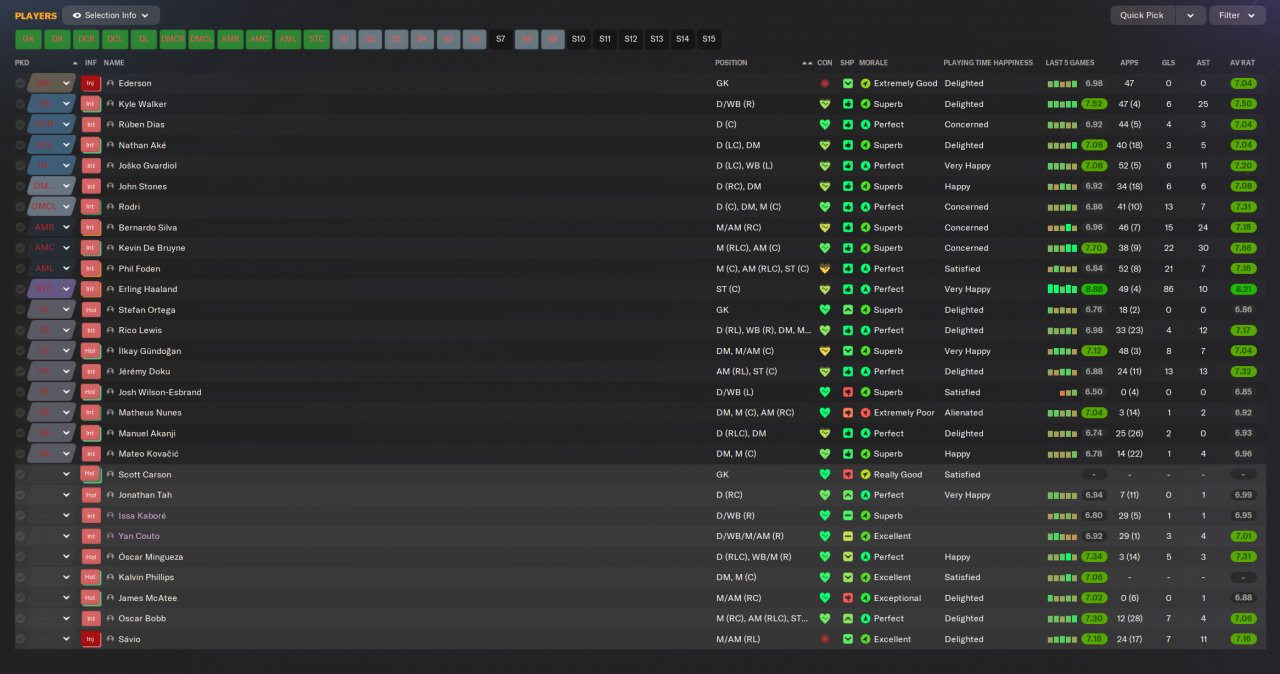Click person icon beside Erling Haaland
Image resolution: width=1280 pixels, height=674 pixels.
111,289
